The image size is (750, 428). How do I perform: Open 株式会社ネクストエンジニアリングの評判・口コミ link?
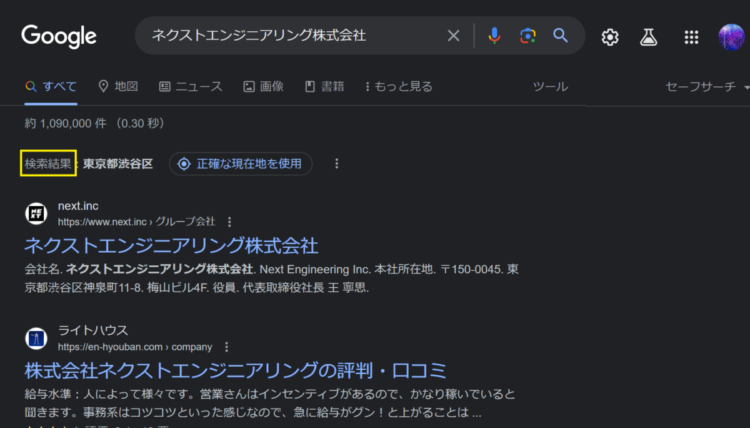(235, 371)
